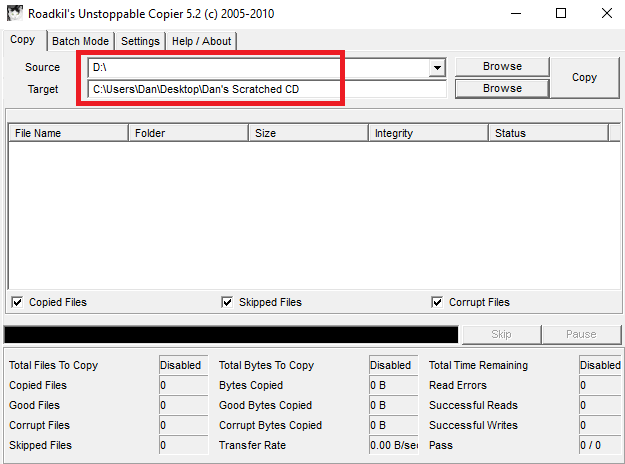Sort list by Integrity column header
This screenshot has height=464, width=625.
tap(428, 133)
